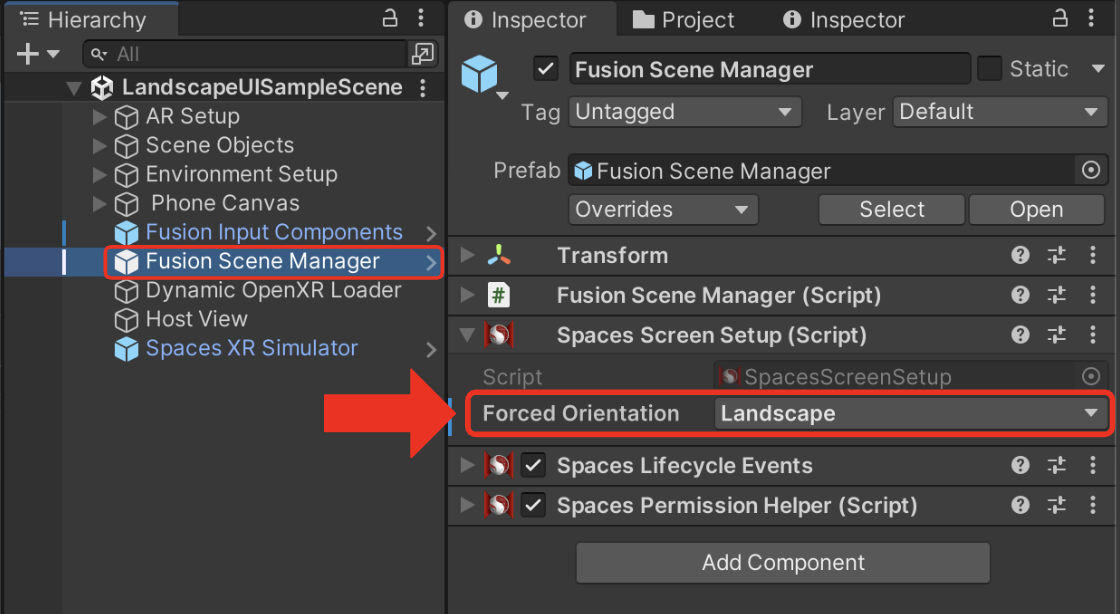Switch to the second Inspector tab

tap(844, 20)
